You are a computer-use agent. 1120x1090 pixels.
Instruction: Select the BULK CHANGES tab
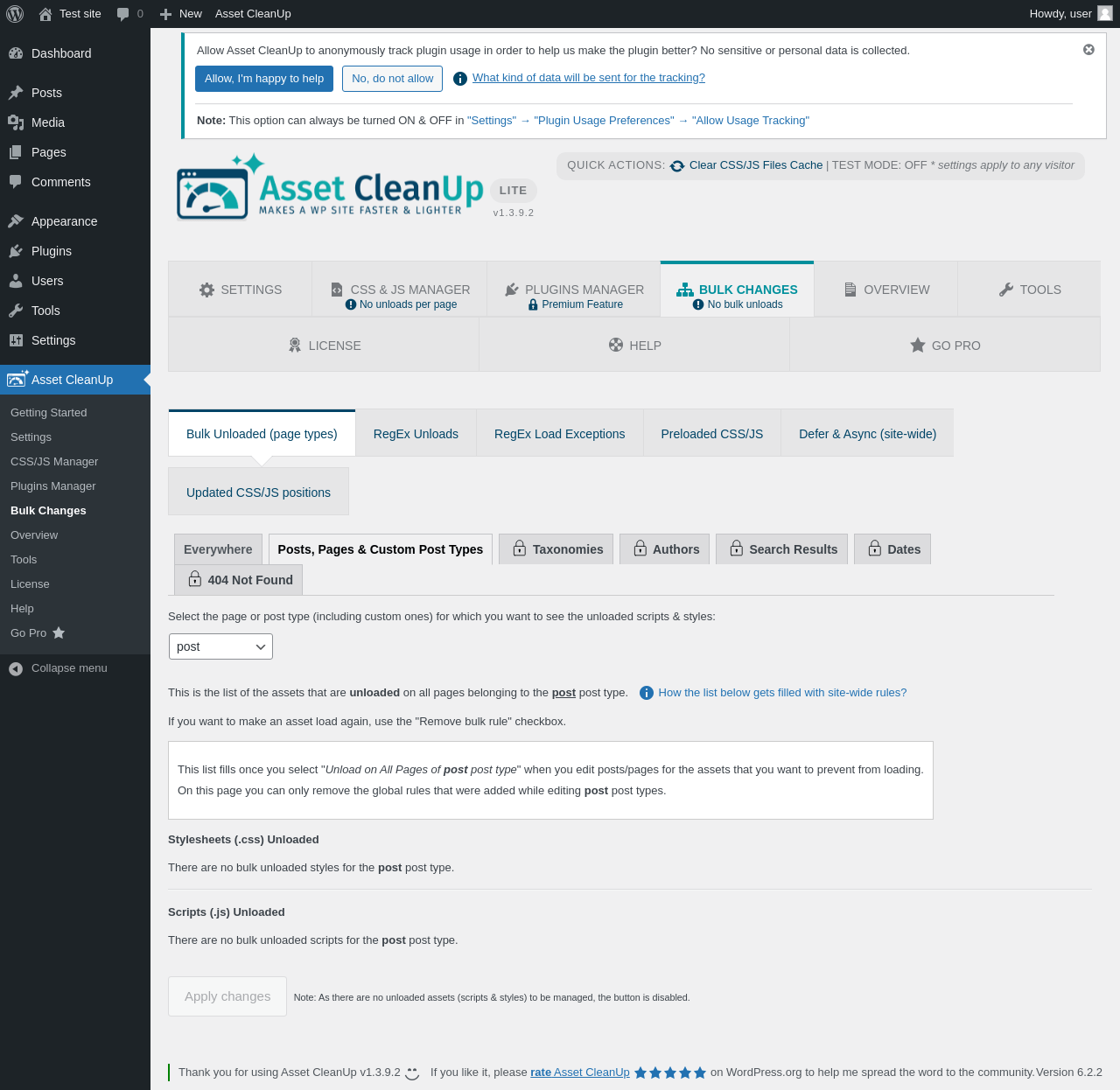coord(737,290)
